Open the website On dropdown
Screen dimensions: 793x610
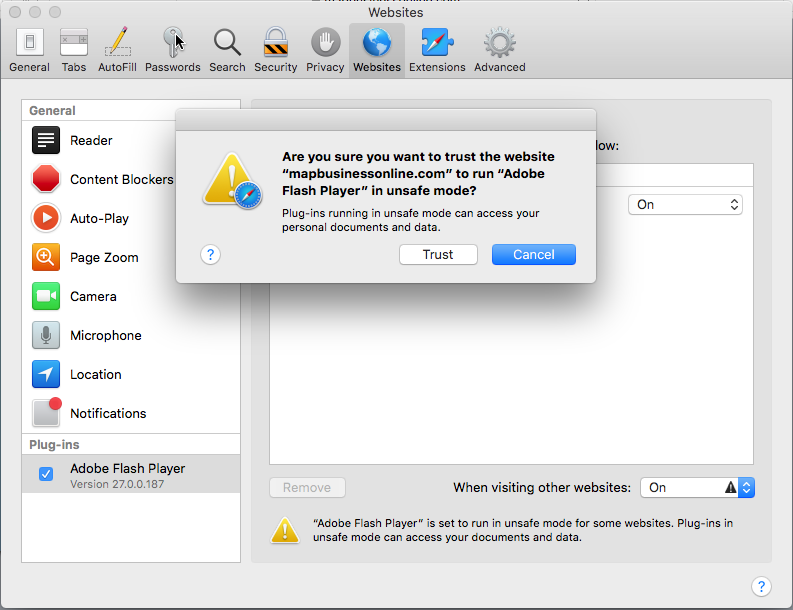685,204
